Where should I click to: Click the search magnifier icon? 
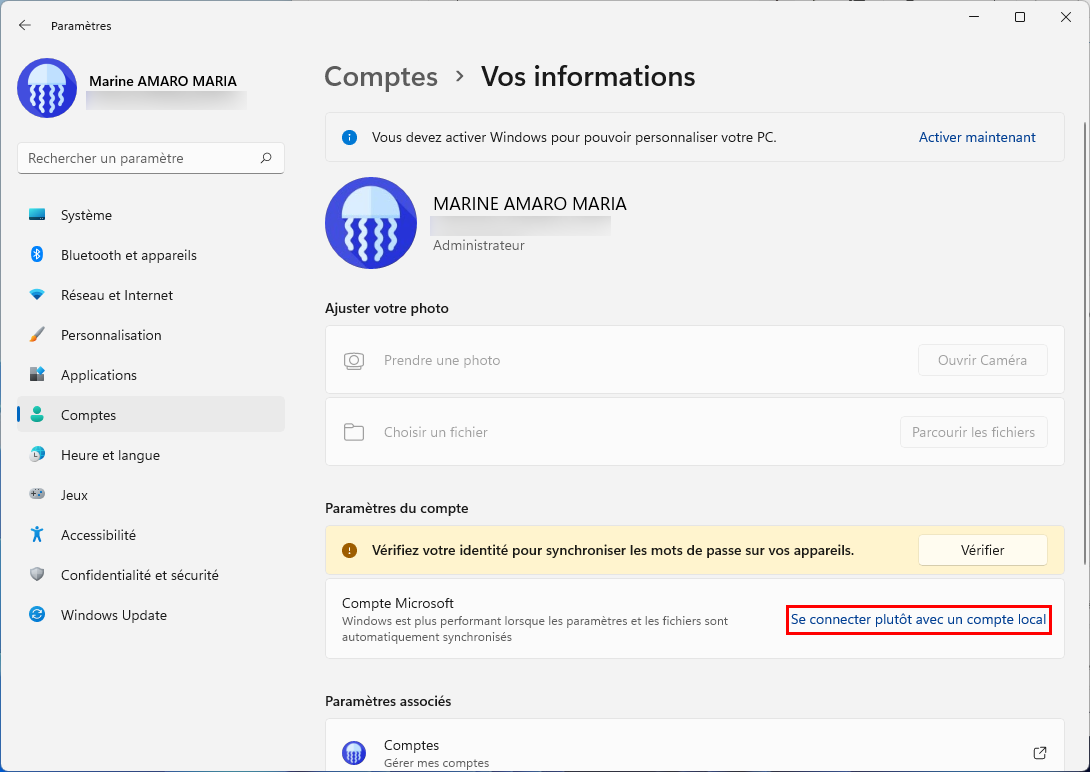pyautogui.click(x=266, y=158)
